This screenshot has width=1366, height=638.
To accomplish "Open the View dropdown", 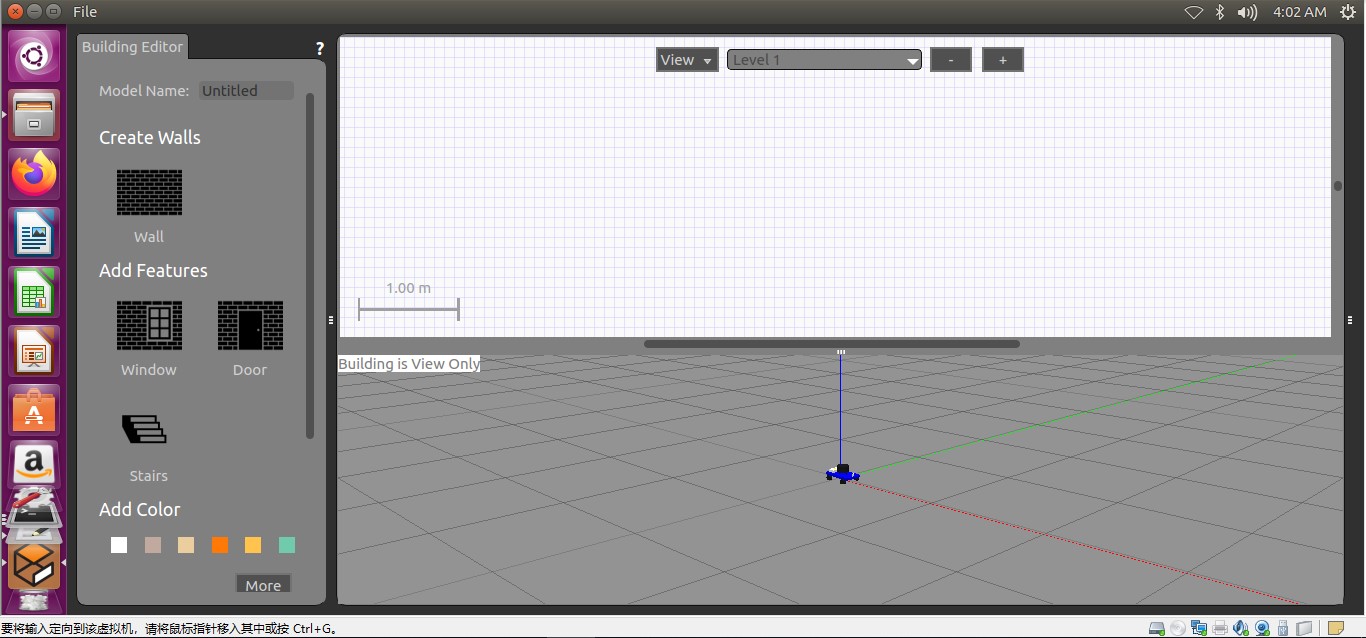I will [x=687, y=60].
